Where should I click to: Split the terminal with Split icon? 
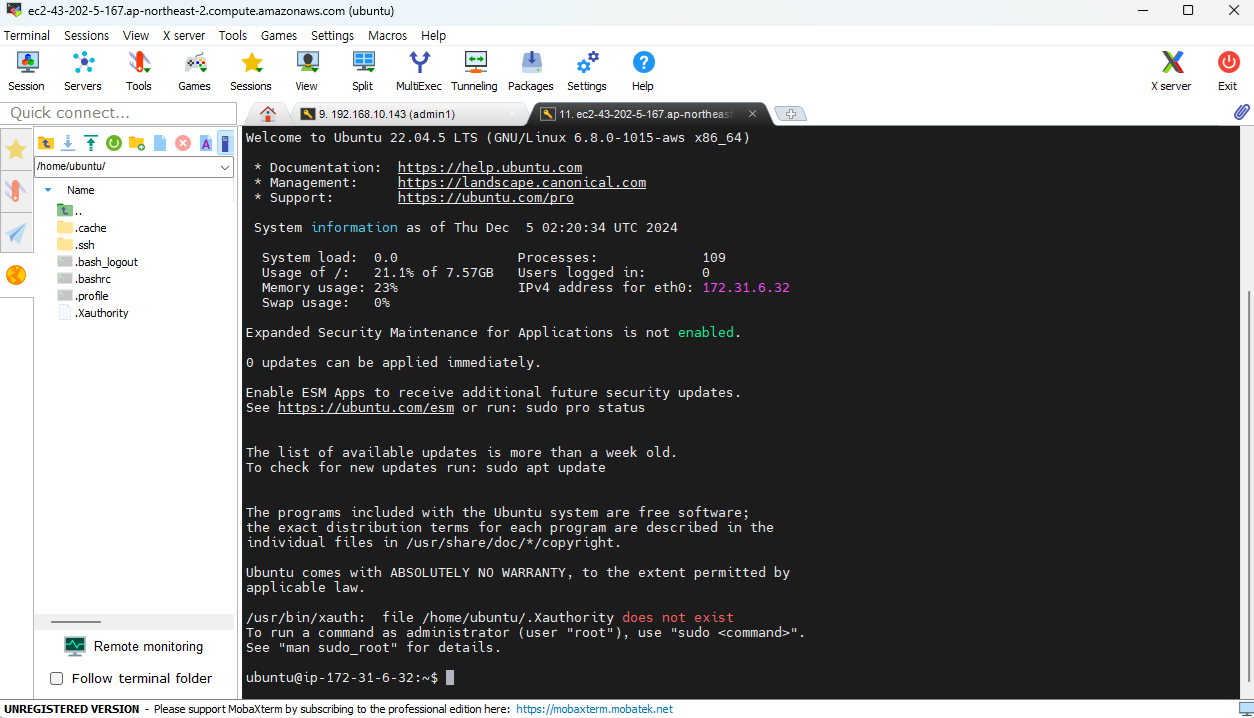point(363,71)
